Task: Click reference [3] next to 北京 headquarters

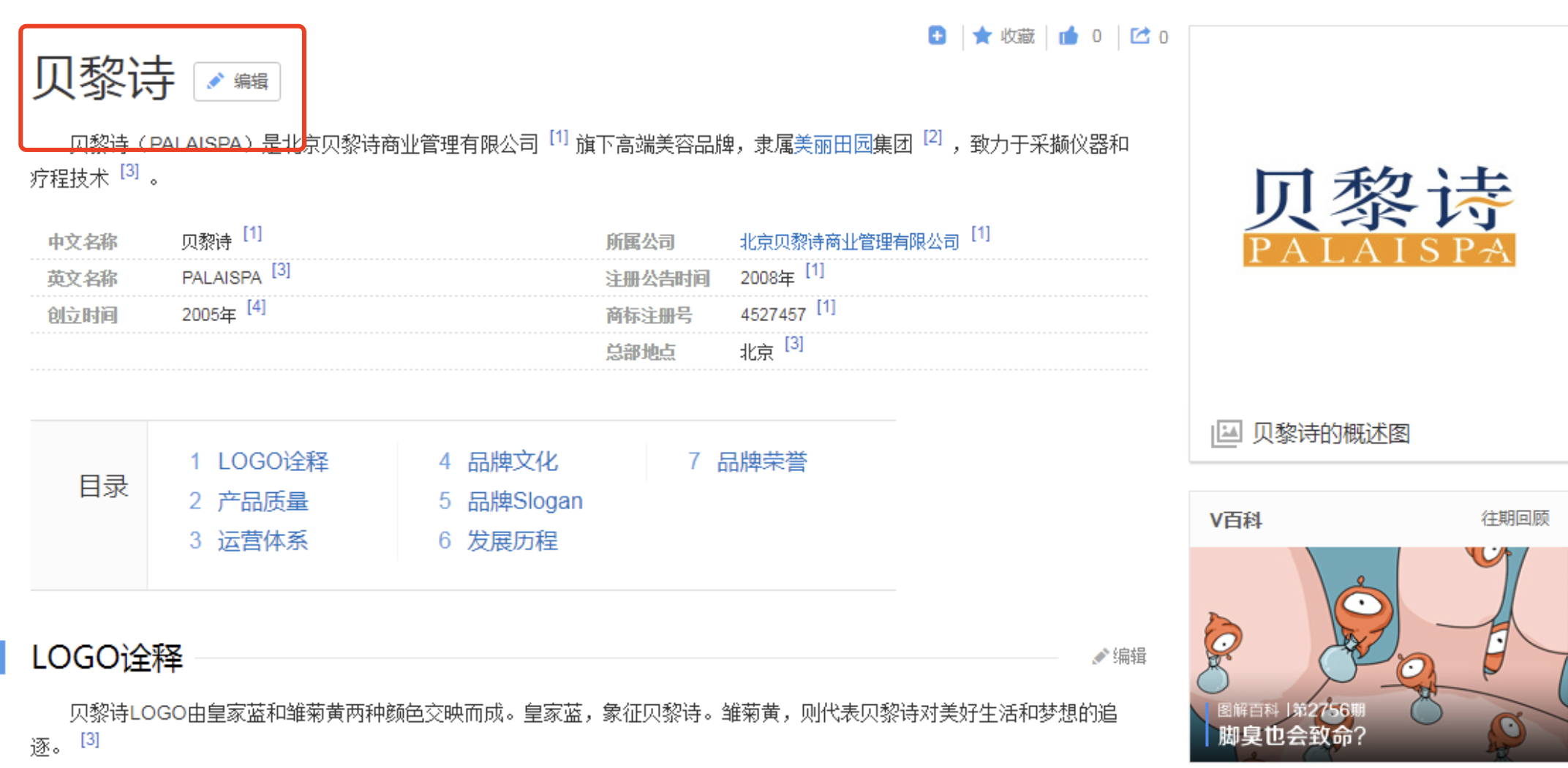Action: 794,343
